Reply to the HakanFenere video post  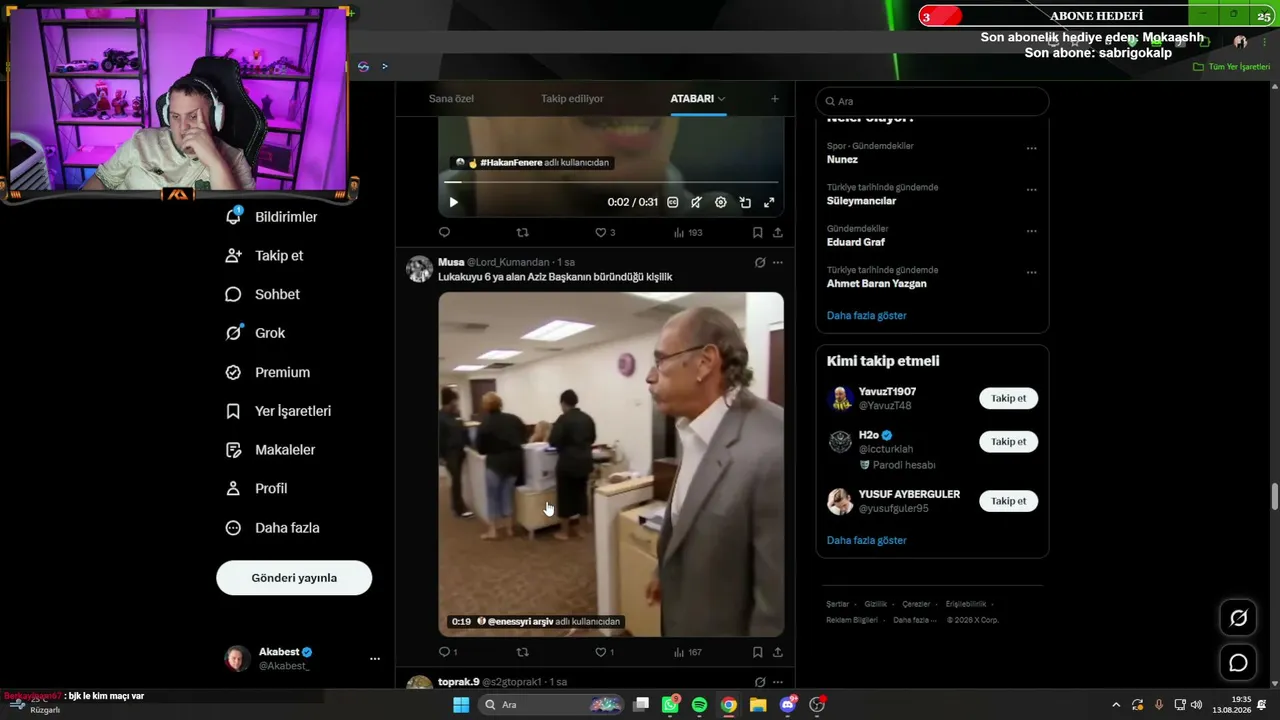[445, 232]
